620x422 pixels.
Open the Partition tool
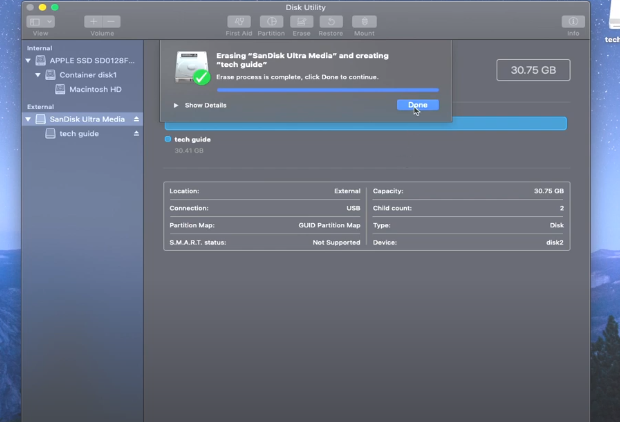tap(271, 22)
